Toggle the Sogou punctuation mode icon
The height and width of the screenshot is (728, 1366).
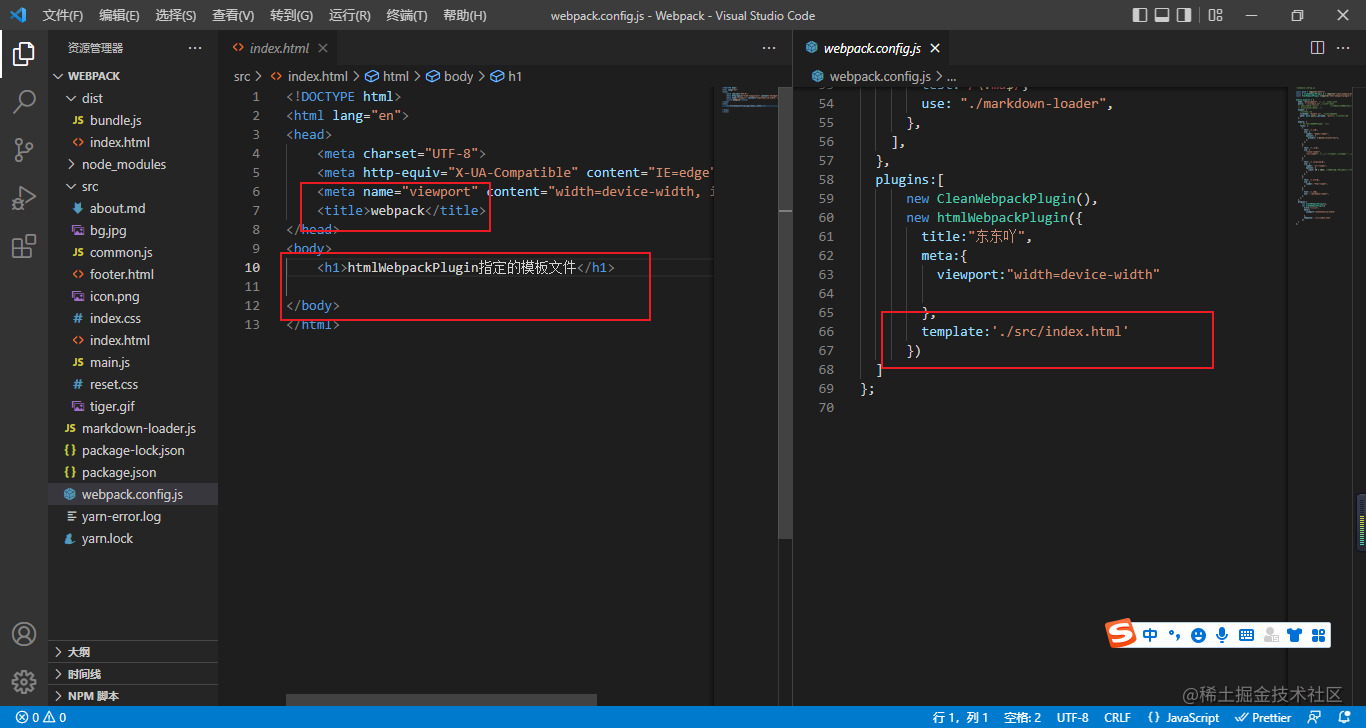click(x=1174, y=635)
